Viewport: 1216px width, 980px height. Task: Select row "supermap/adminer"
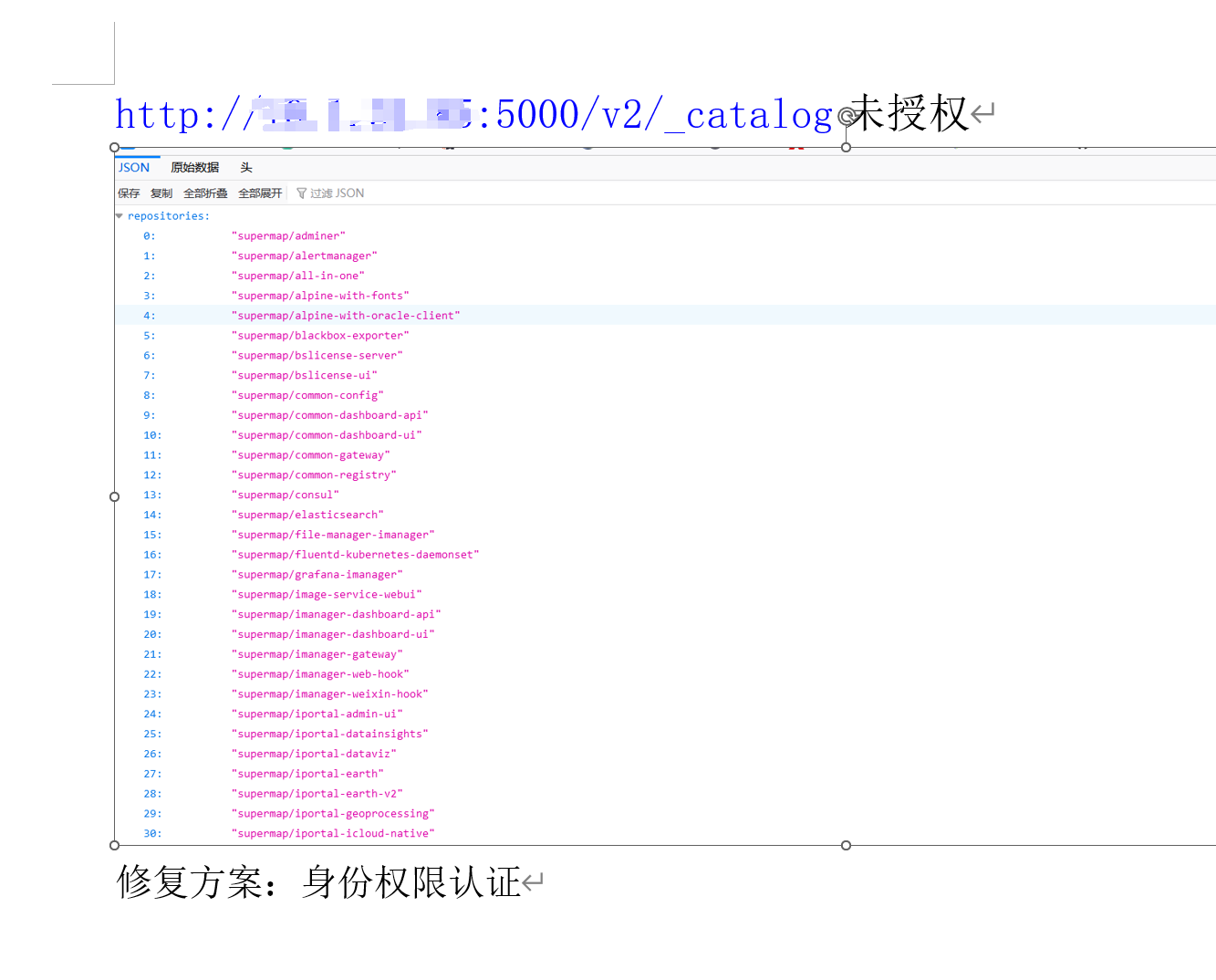click(x=665, y=236)
